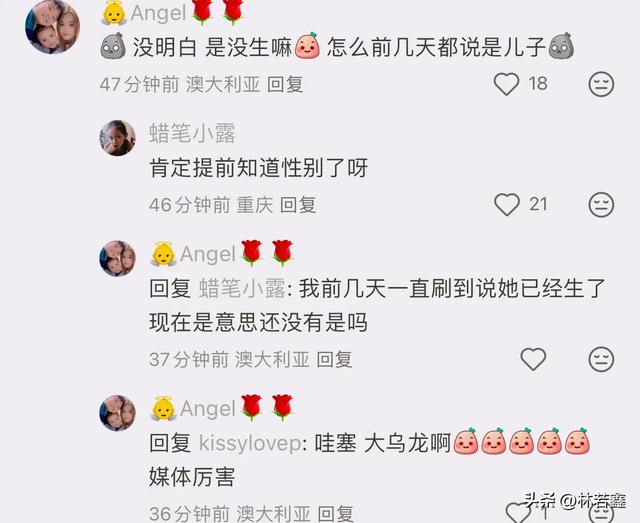Reply to Angel's 37-minute-old comment
Image resolution: width=640 pixels, height=523 pixels.
click(x=334, y=360)
